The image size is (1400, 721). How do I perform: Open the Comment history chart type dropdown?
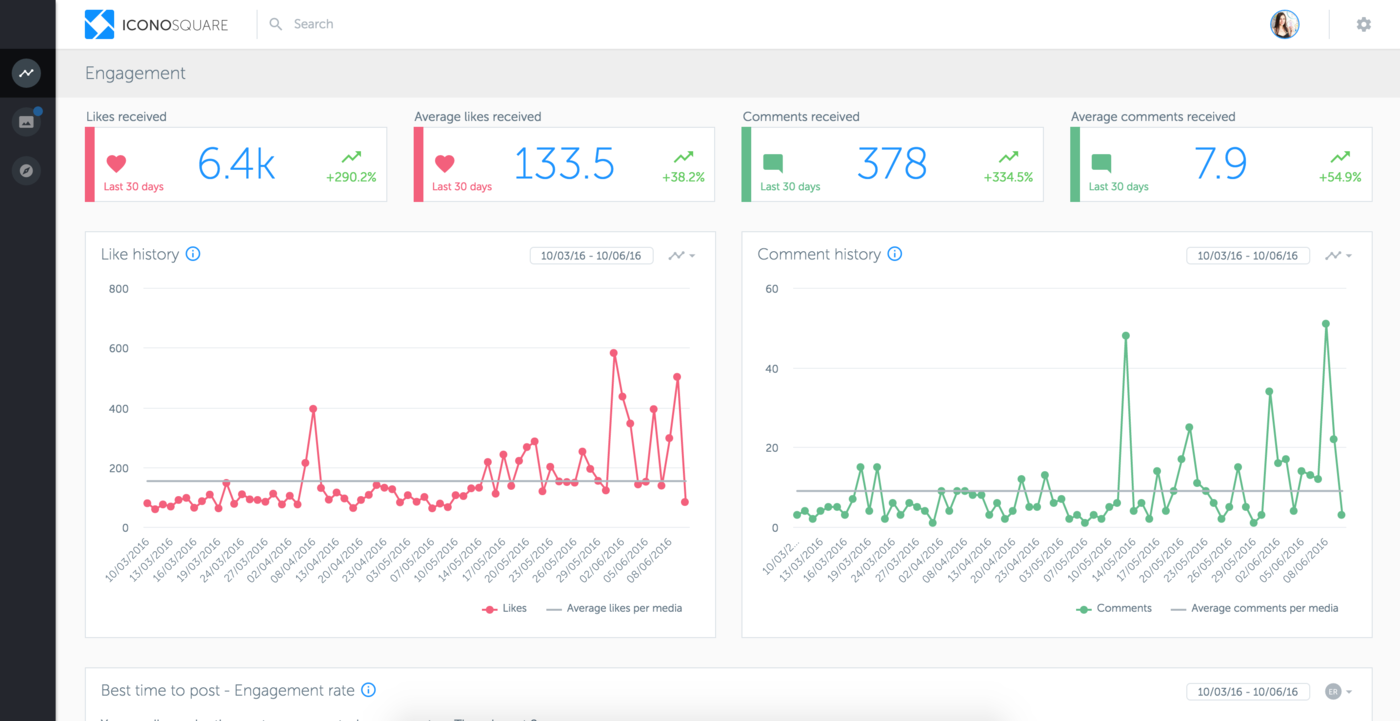[x=1339, y=256]
